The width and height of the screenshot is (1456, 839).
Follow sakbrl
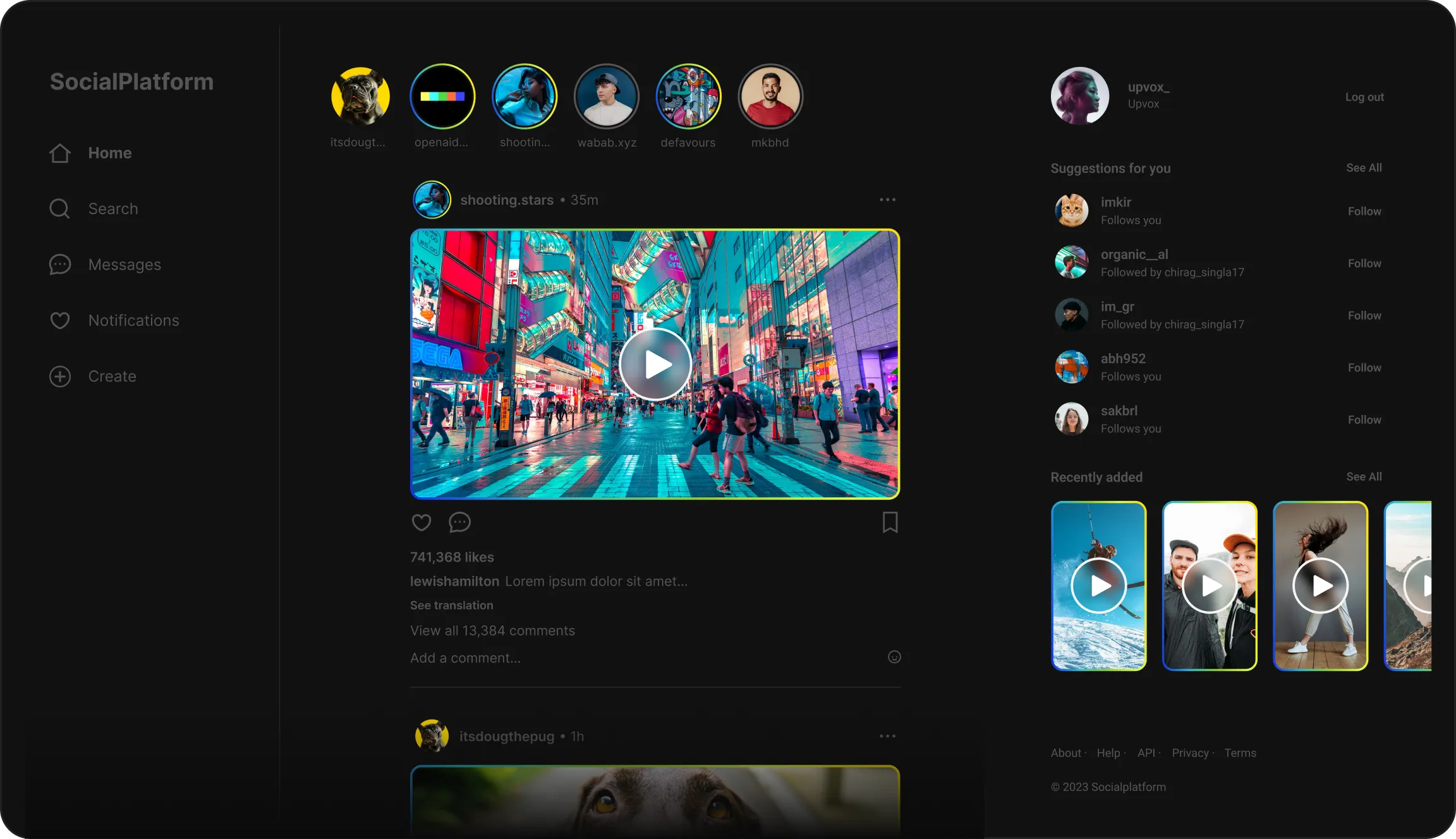point(1364,419)
